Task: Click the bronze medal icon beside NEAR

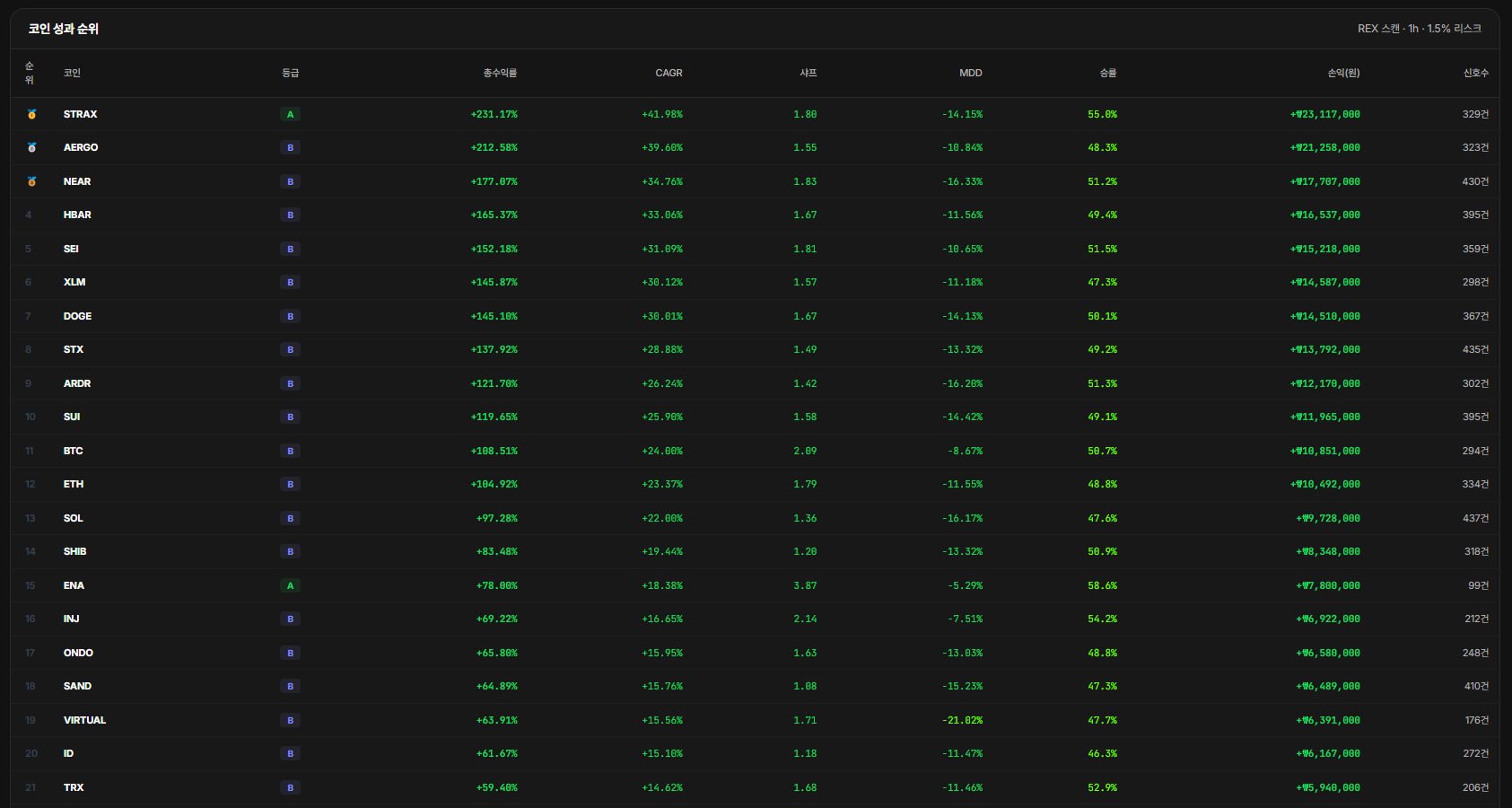Action: (31, 181)
